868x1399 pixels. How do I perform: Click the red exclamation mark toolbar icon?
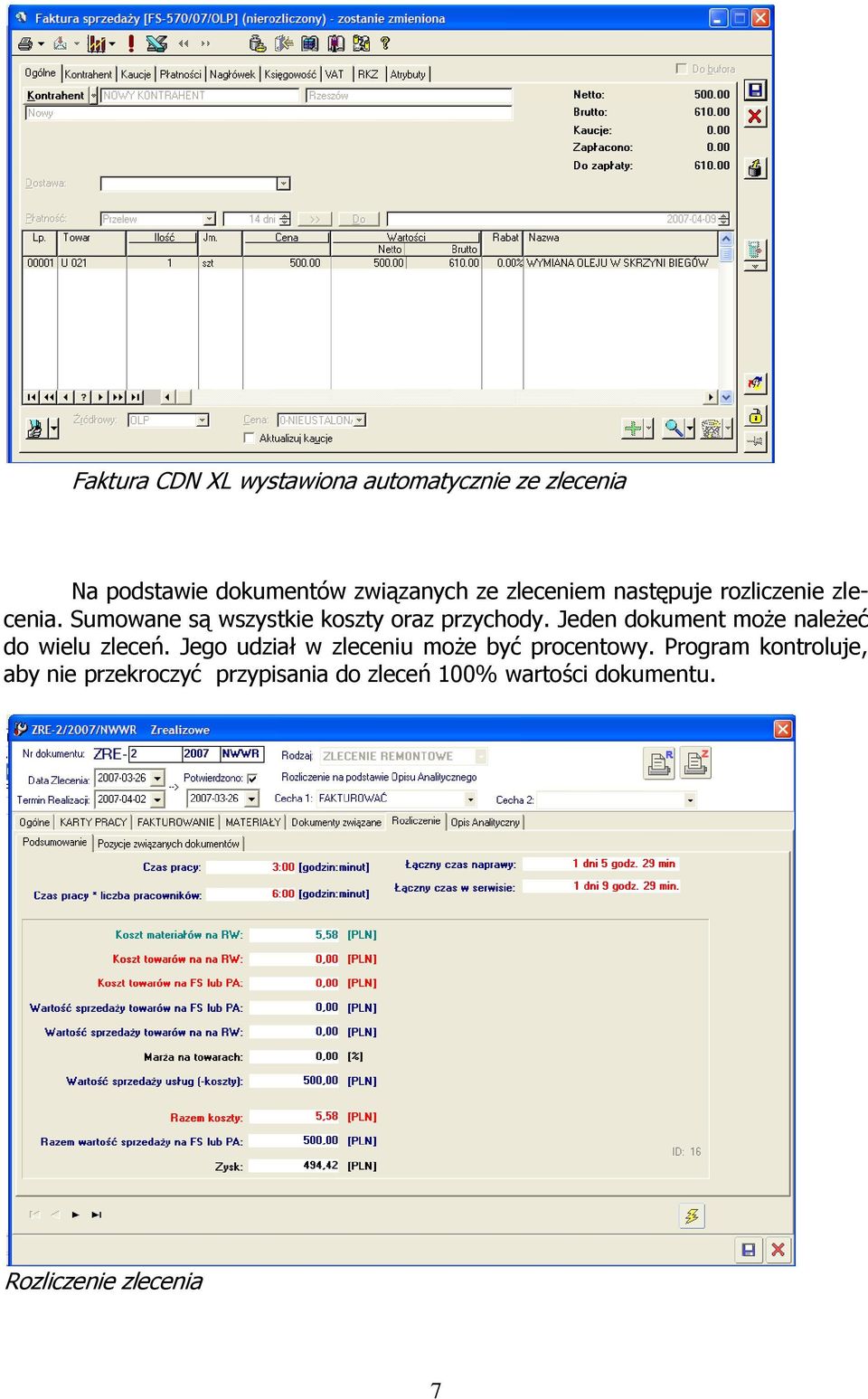click(131, 43)
